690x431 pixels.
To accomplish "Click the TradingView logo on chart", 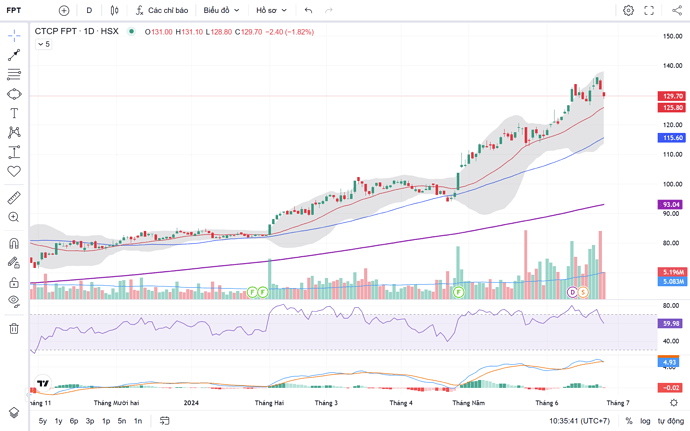I will pos(43,383).
